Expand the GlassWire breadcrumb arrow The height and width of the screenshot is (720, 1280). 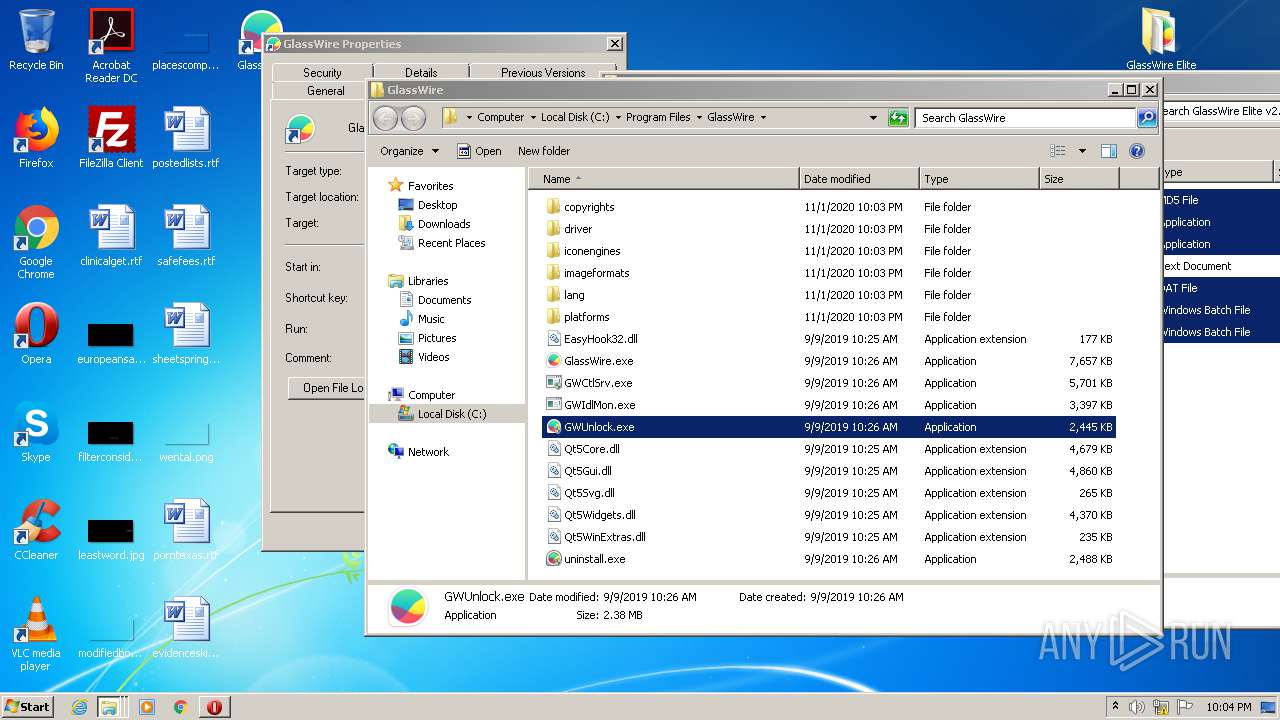pyautogui.click(x=763, y=117)
